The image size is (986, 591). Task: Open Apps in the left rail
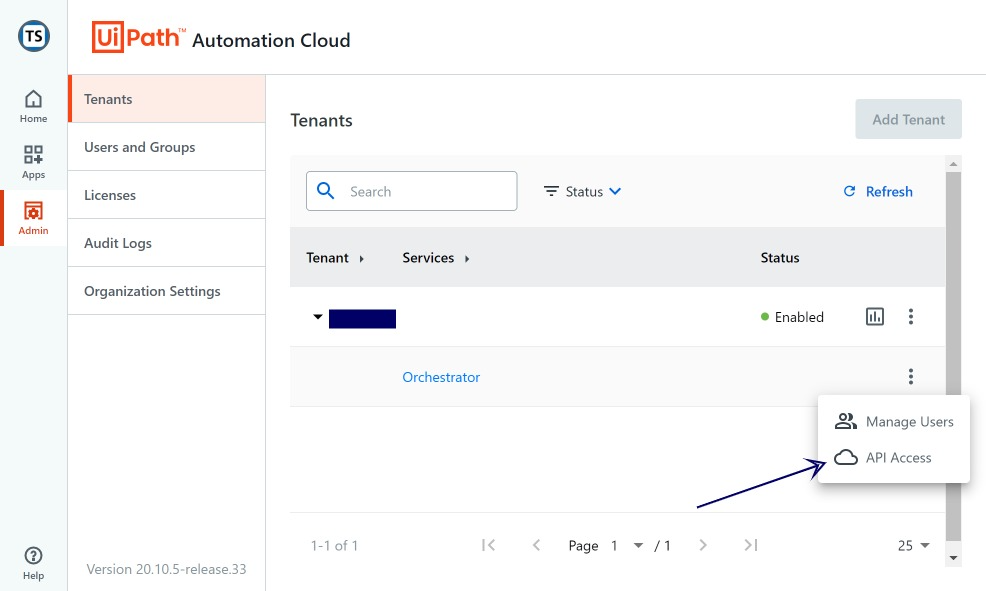coord(33,162)
